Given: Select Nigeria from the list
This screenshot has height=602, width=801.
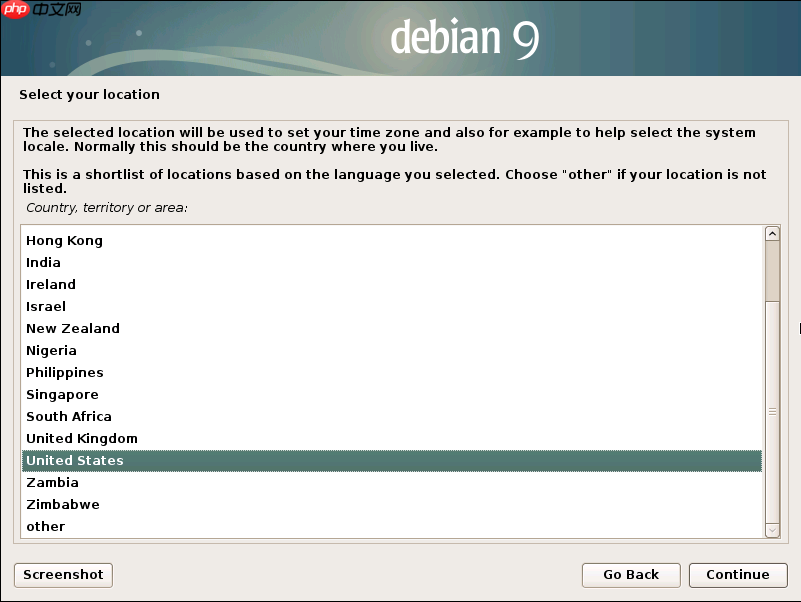Looking at the screenshot, I should tap(51, 350).
